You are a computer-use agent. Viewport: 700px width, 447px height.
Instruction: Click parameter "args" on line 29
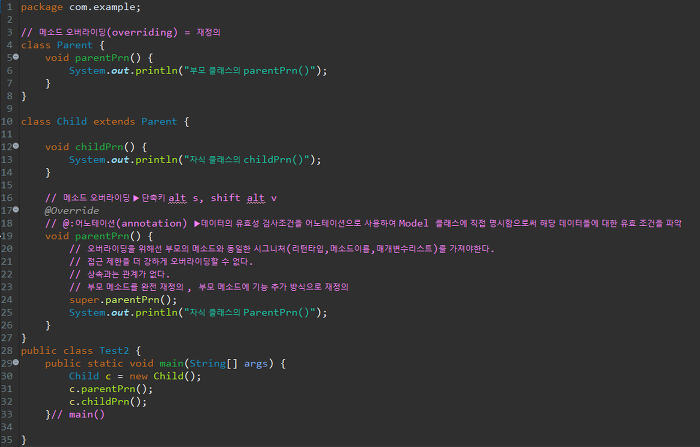tap(256, 363)
